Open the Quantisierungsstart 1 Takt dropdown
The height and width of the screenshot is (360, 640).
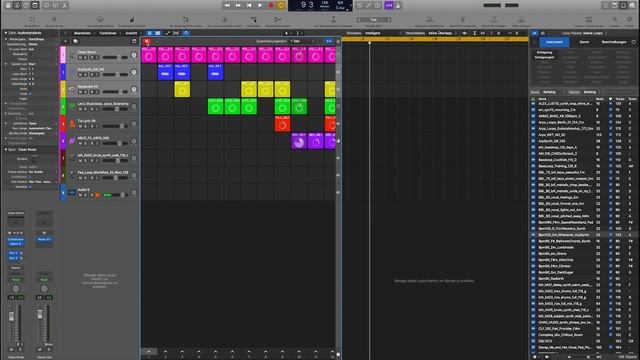[x=302, y=41]
